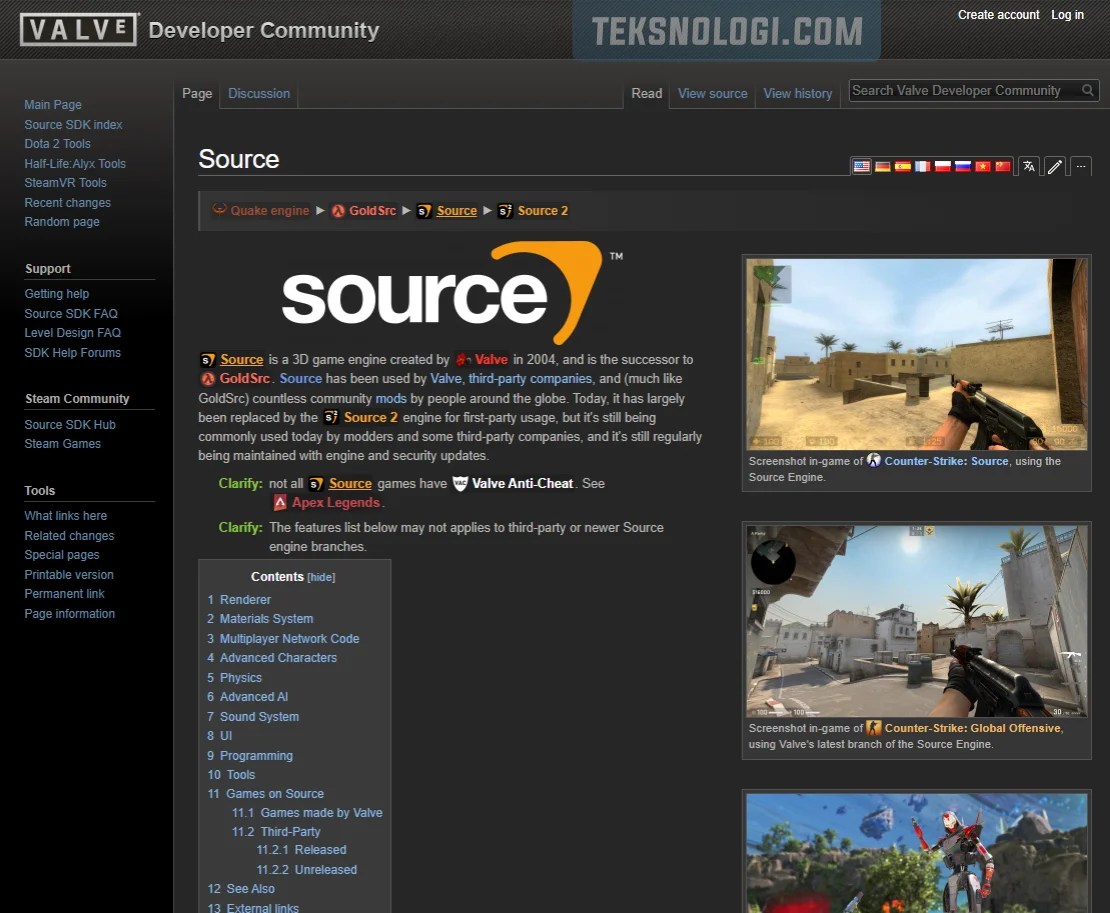Open Getting help link
Image resolution: width=1110 pixels, height=913 pixels.
[57, 294]
